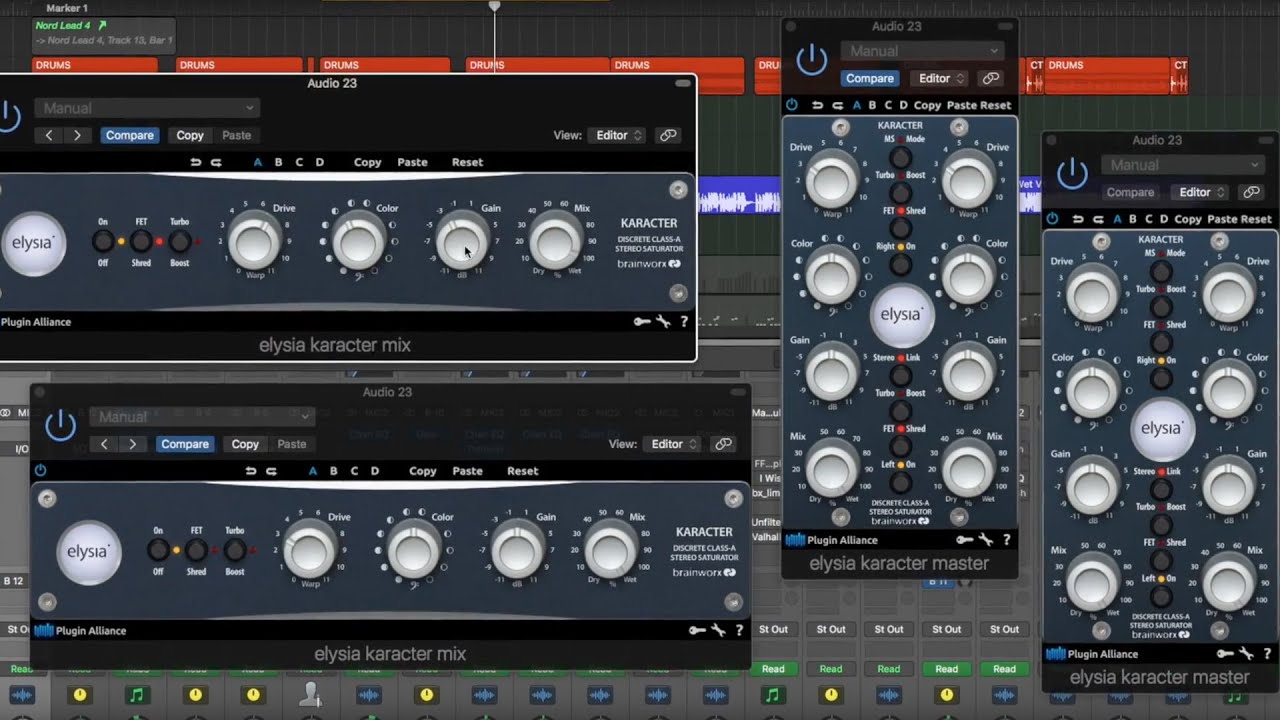Open question mark help in upper karacter mix window
This screenshot has width=1280, height=720.
(684, 322)
